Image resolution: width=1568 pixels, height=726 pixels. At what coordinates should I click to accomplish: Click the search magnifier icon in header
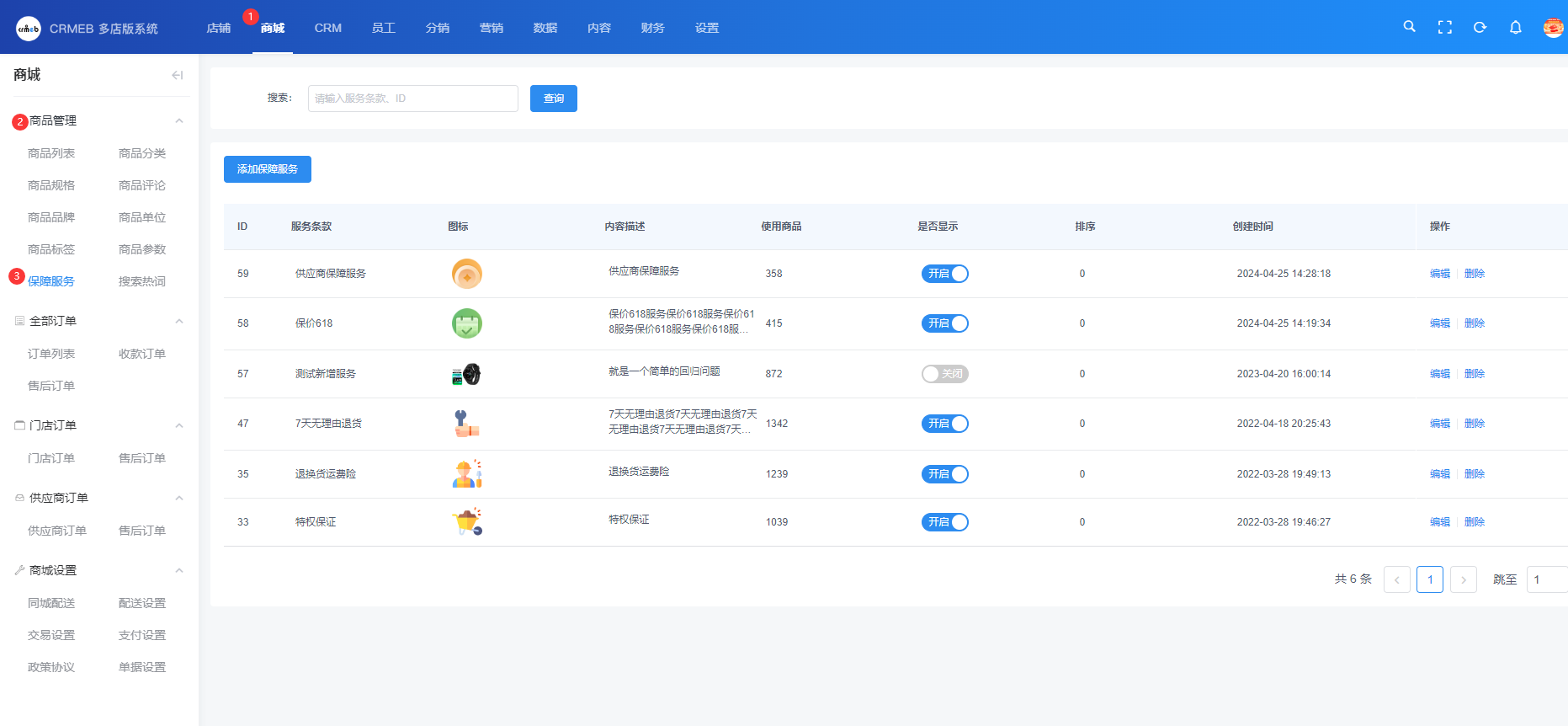tap(1409, 27)
